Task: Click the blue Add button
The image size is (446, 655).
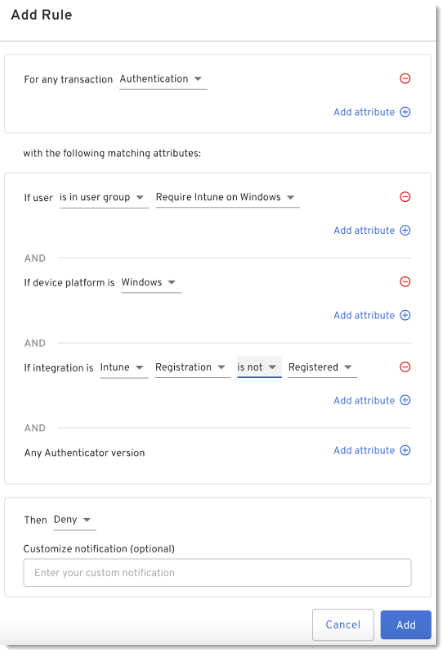Action: click(405, 625)
